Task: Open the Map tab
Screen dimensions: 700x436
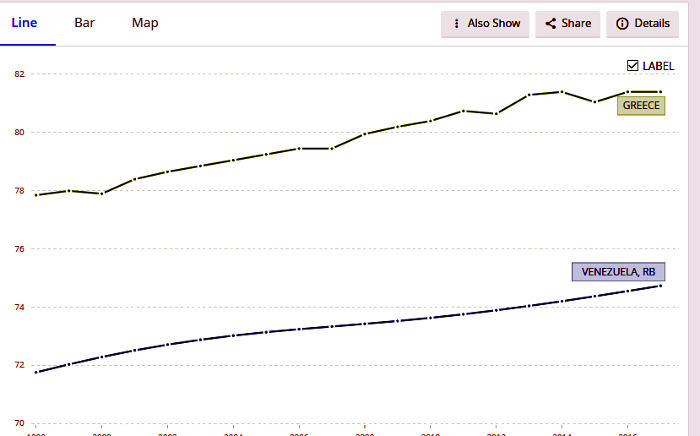Action: point(145,23)
